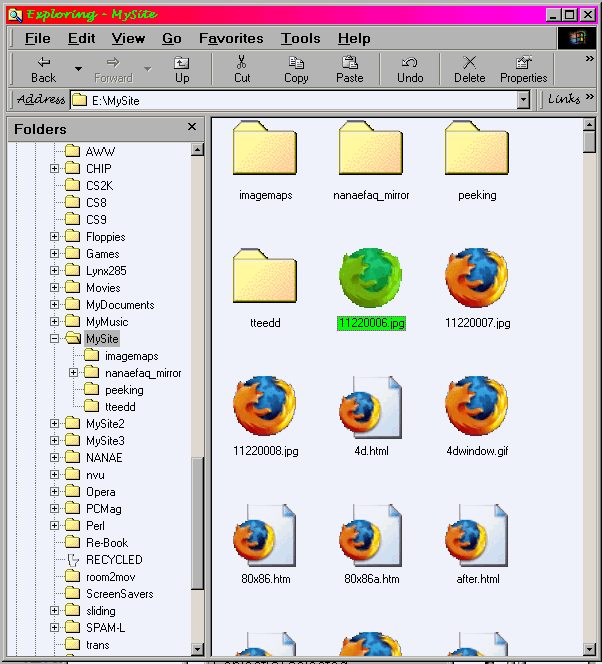
Task: Open the Tools menu
Action: tap(300, 38)
